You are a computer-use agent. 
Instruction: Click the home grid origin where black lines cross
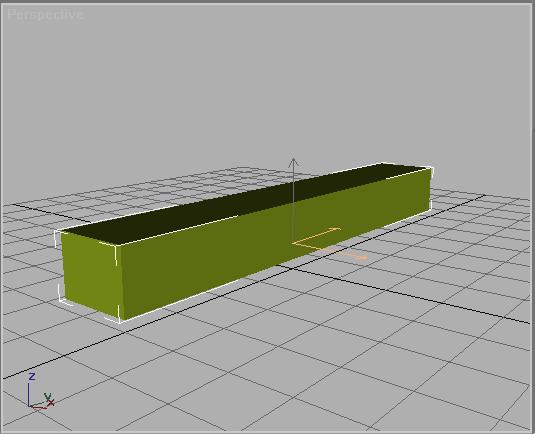(x=292, y=269)
